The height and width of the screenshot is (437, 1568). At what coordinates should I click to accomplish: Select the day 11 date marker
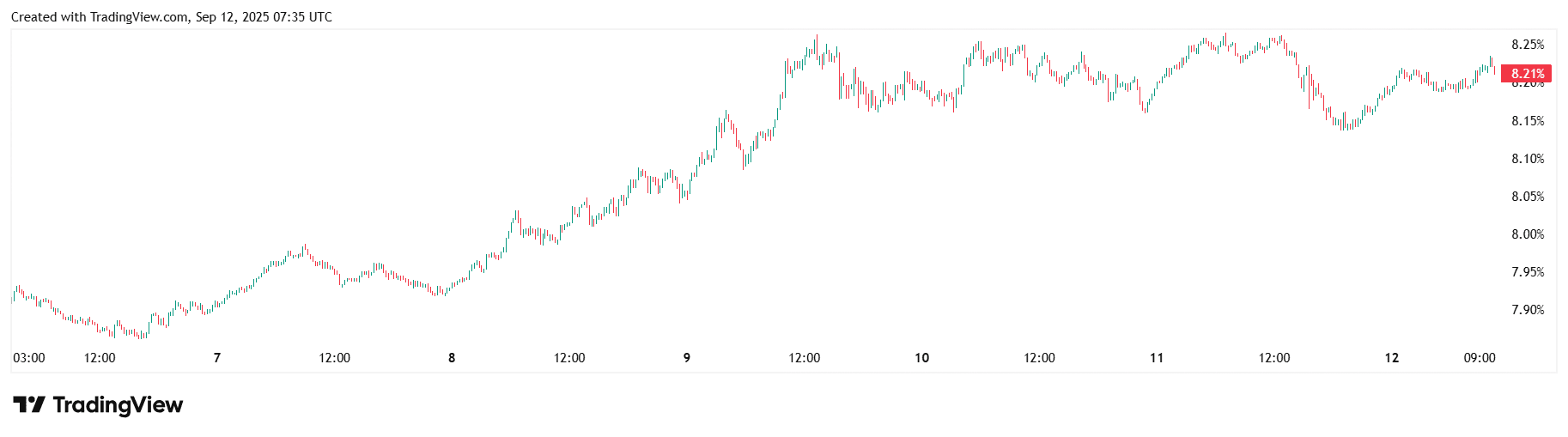(x=1157, y=358)
